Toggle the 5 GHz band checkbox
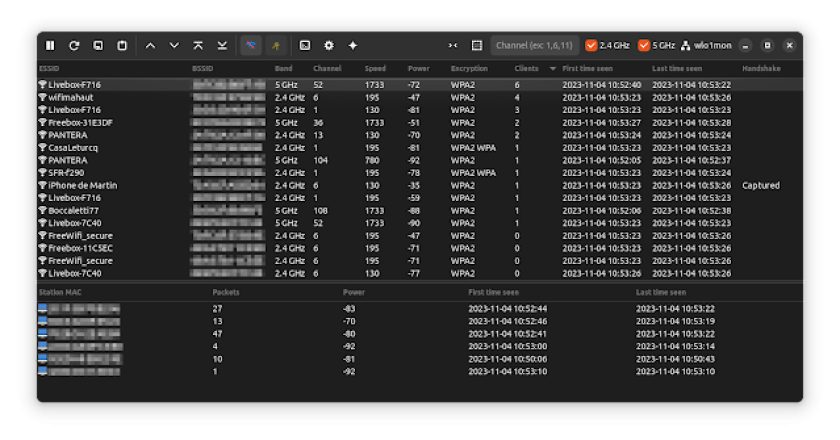 644,46
